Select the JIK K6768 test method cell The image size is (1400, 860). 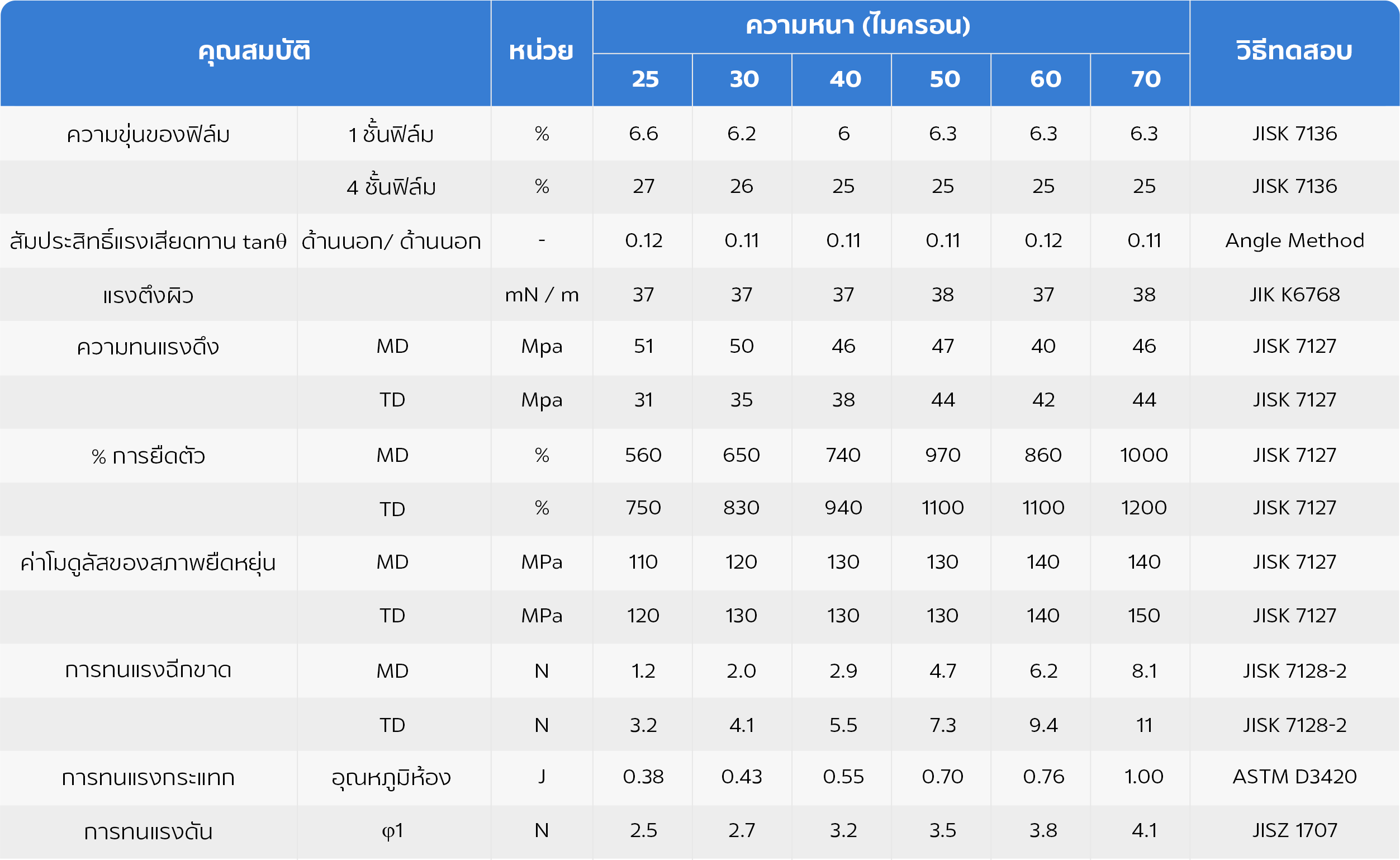point(1294,295)
